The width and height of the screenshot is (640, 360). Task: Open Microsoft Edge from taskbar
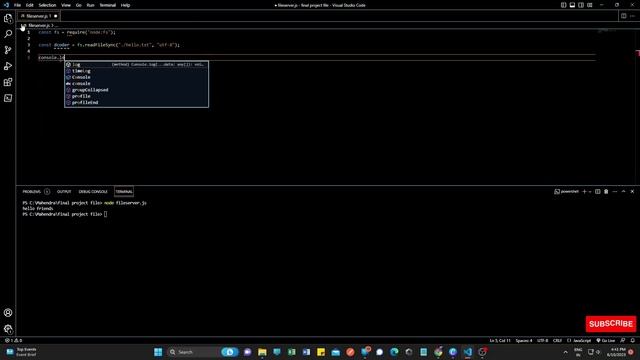point(394,352)
